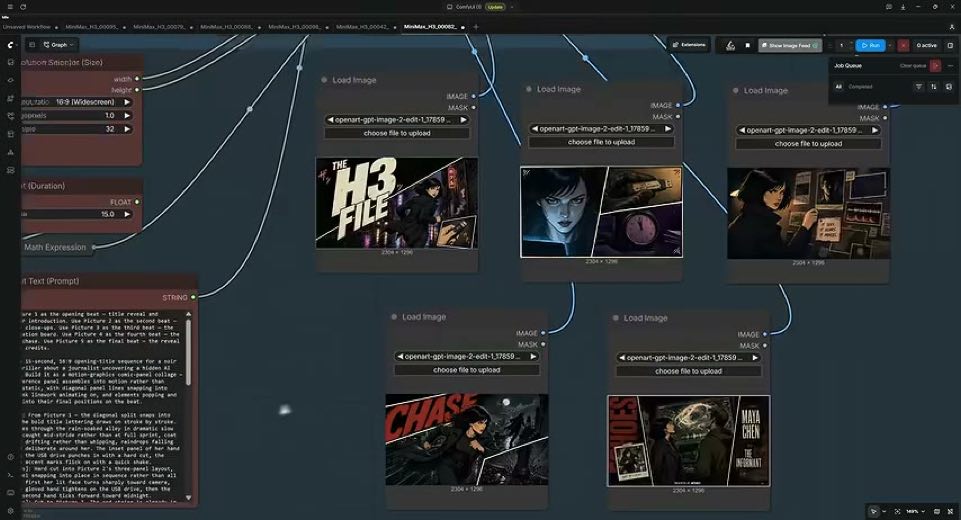Toggle the minimap icon in bottom bar
Viewport: 961px width, 520px height.
936,511
